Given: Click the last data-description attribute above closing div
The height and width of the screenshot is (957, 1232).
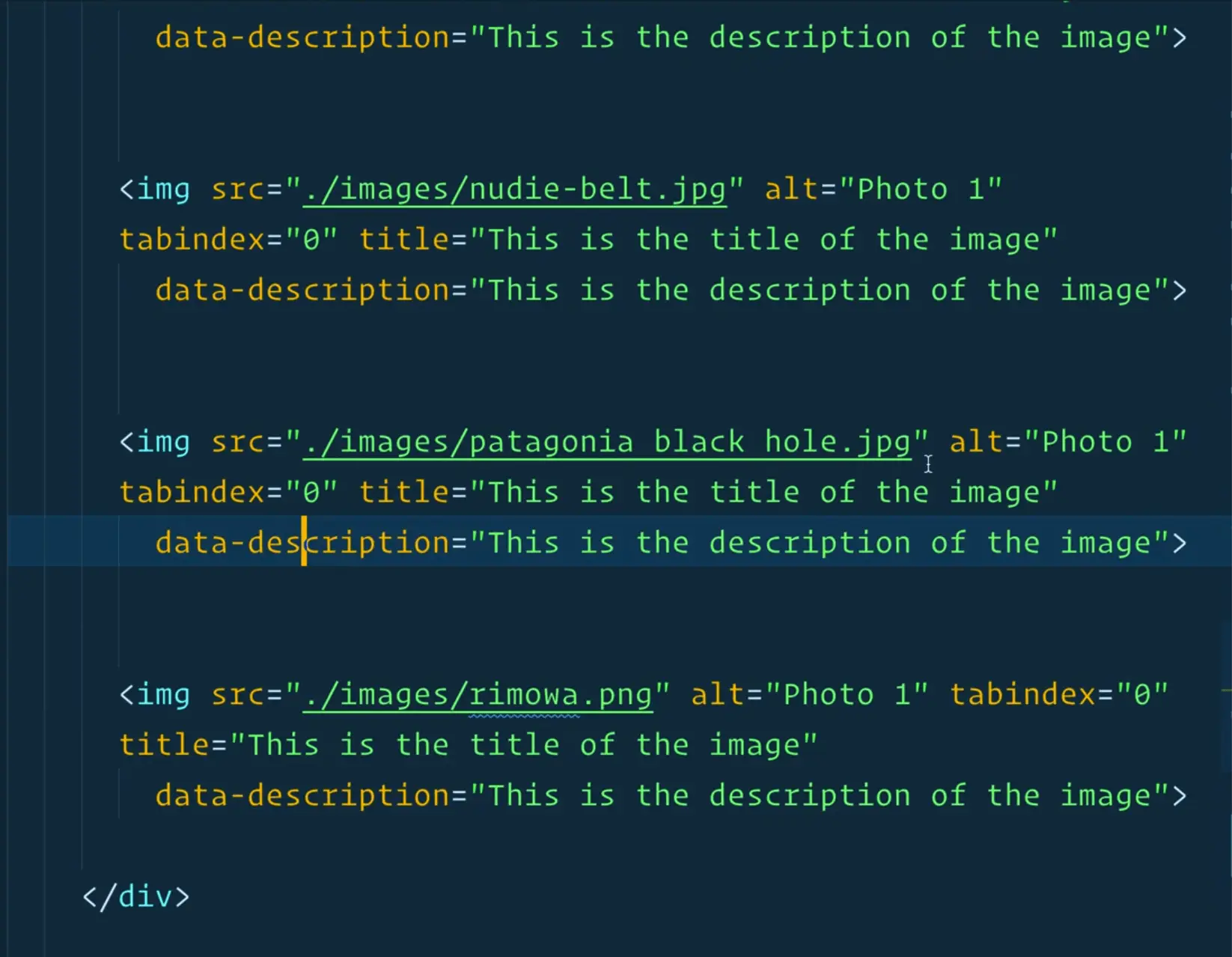Looking at the screenshot, I should click(x=302, y=795).
